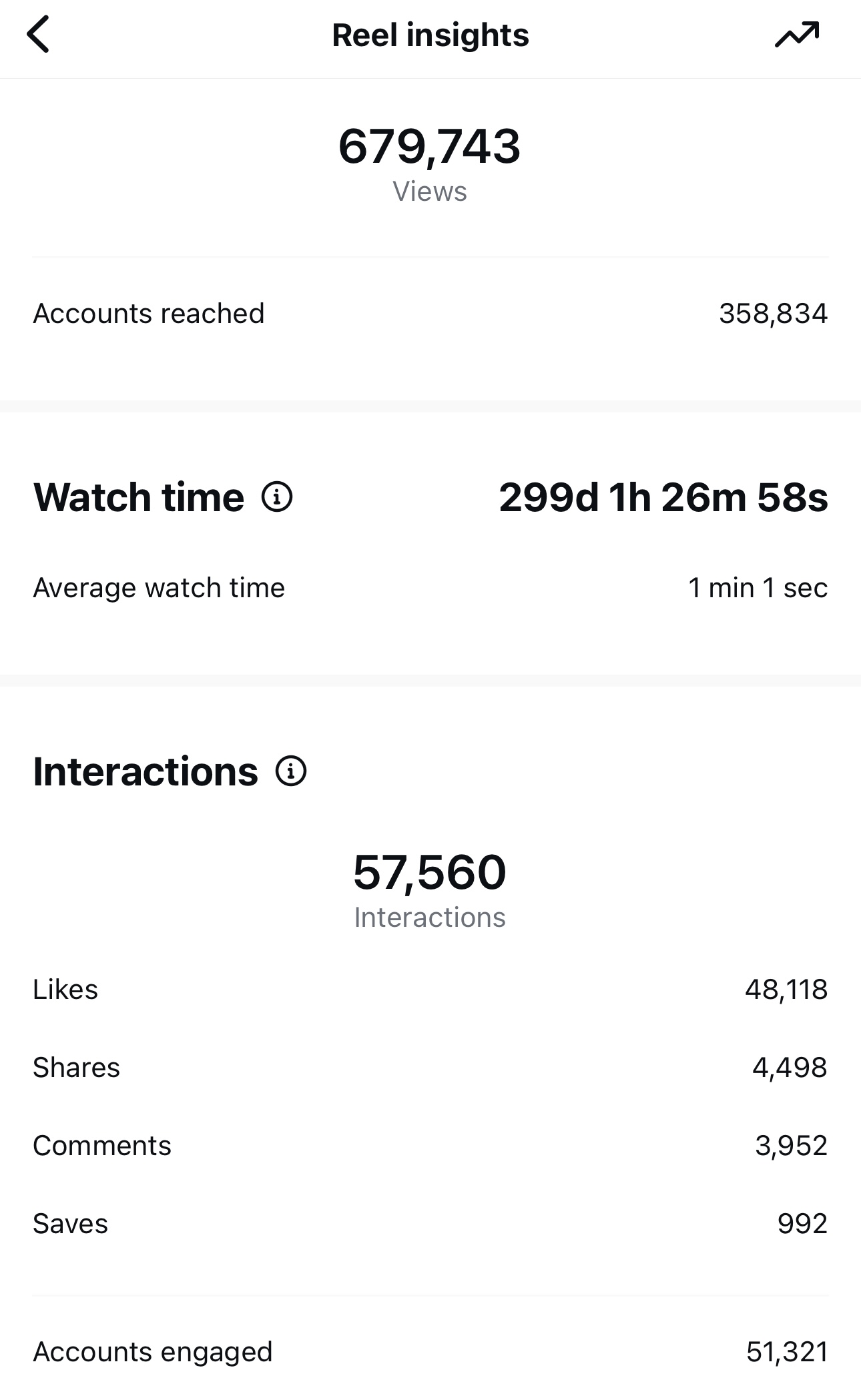Screen dimensions: 861x1400
Task: Tap info icon beside Watch time
Action: pyautogui.click(x=277, y=497)
